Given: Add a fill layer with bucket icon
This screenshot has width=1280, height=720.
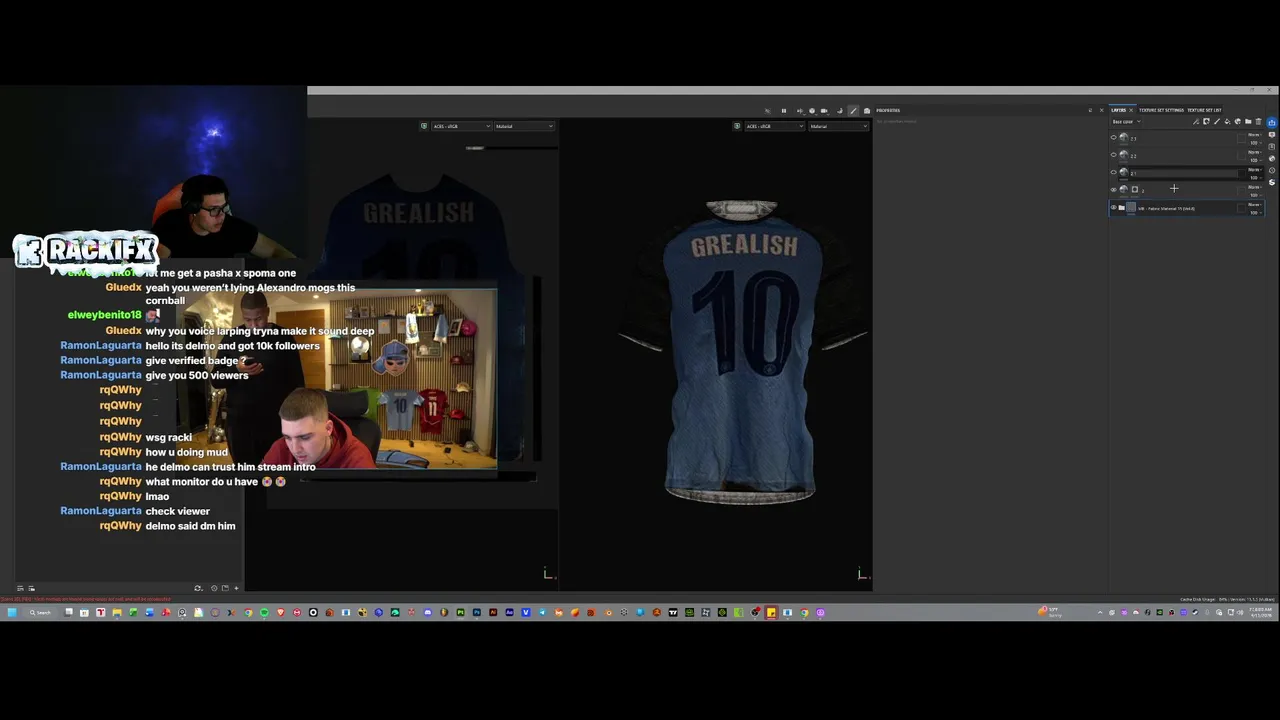Looking at the screenshot, I should pos(1227,122).
